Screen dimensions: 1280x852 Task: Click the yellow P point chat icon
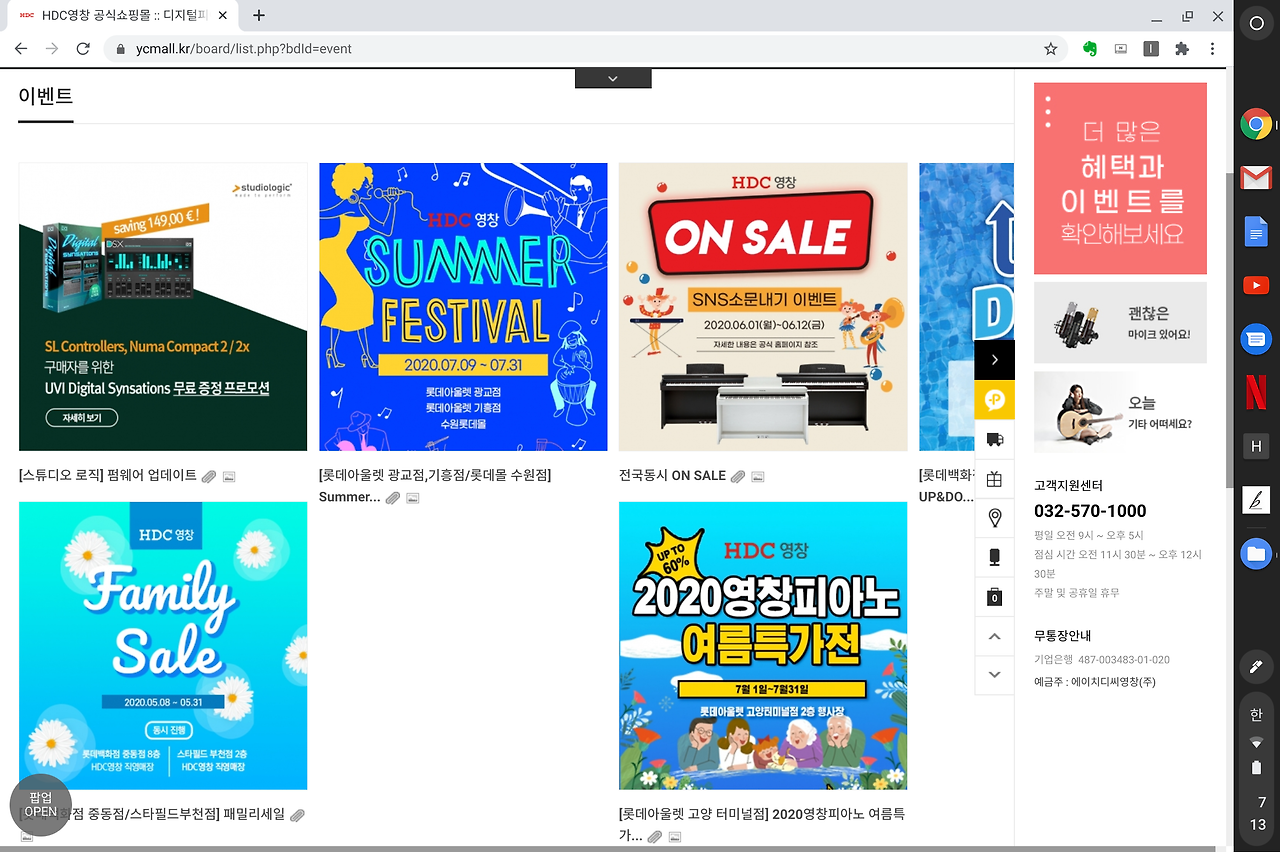[x=994, y=400]
